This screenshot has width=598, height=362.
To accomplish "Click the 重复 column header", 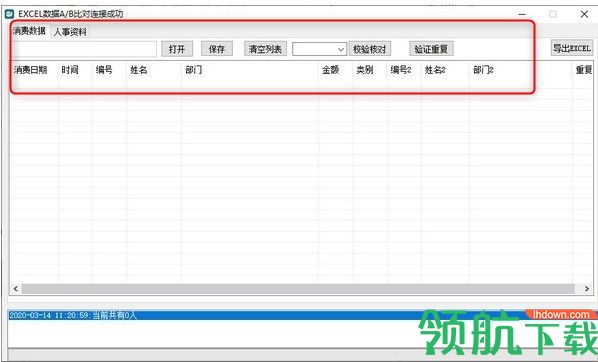I will [583, 70].
